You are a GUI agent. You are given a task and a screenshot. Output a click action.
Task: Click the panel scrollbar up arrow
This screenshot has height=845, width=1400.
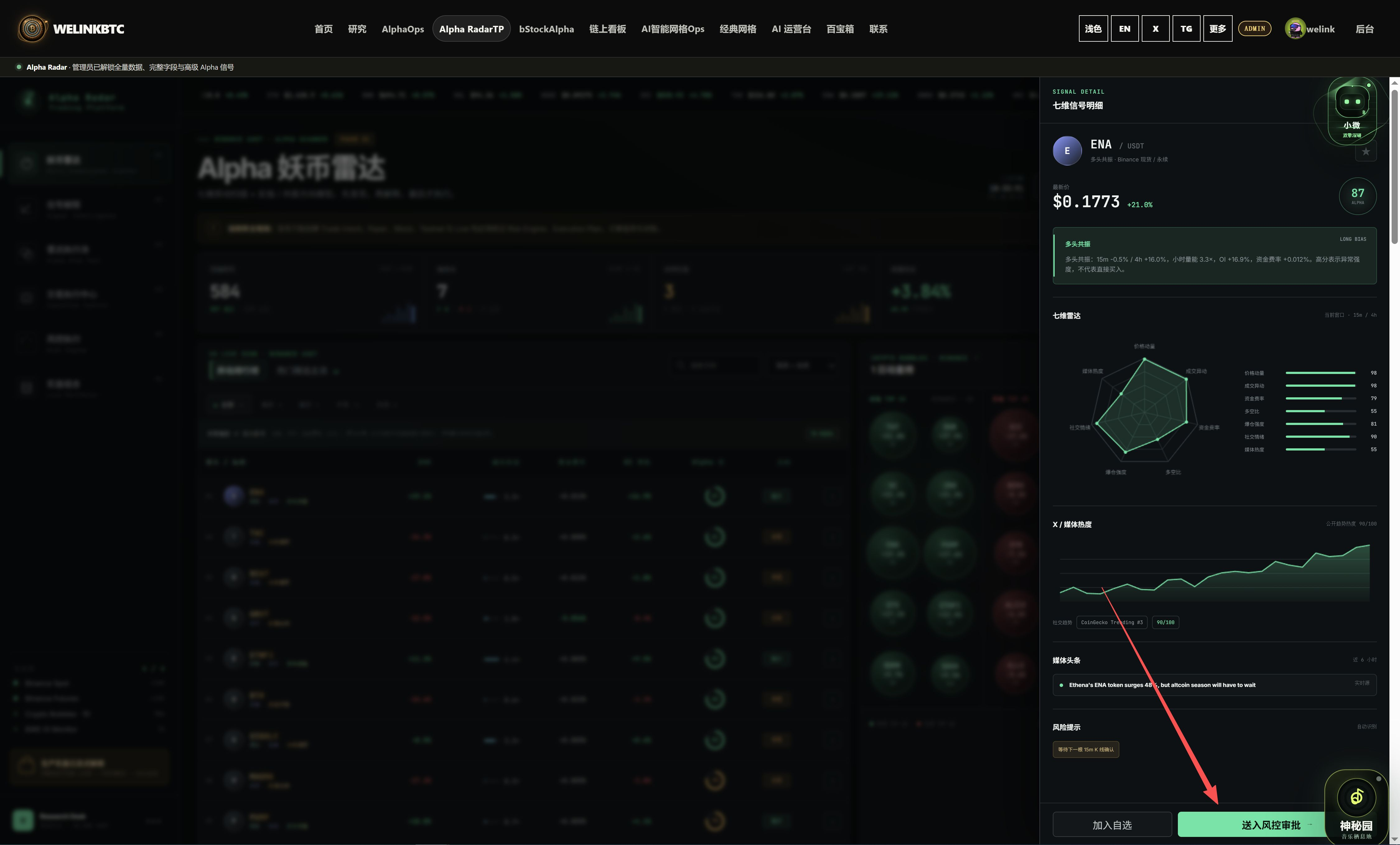(x=1394, y=83)
